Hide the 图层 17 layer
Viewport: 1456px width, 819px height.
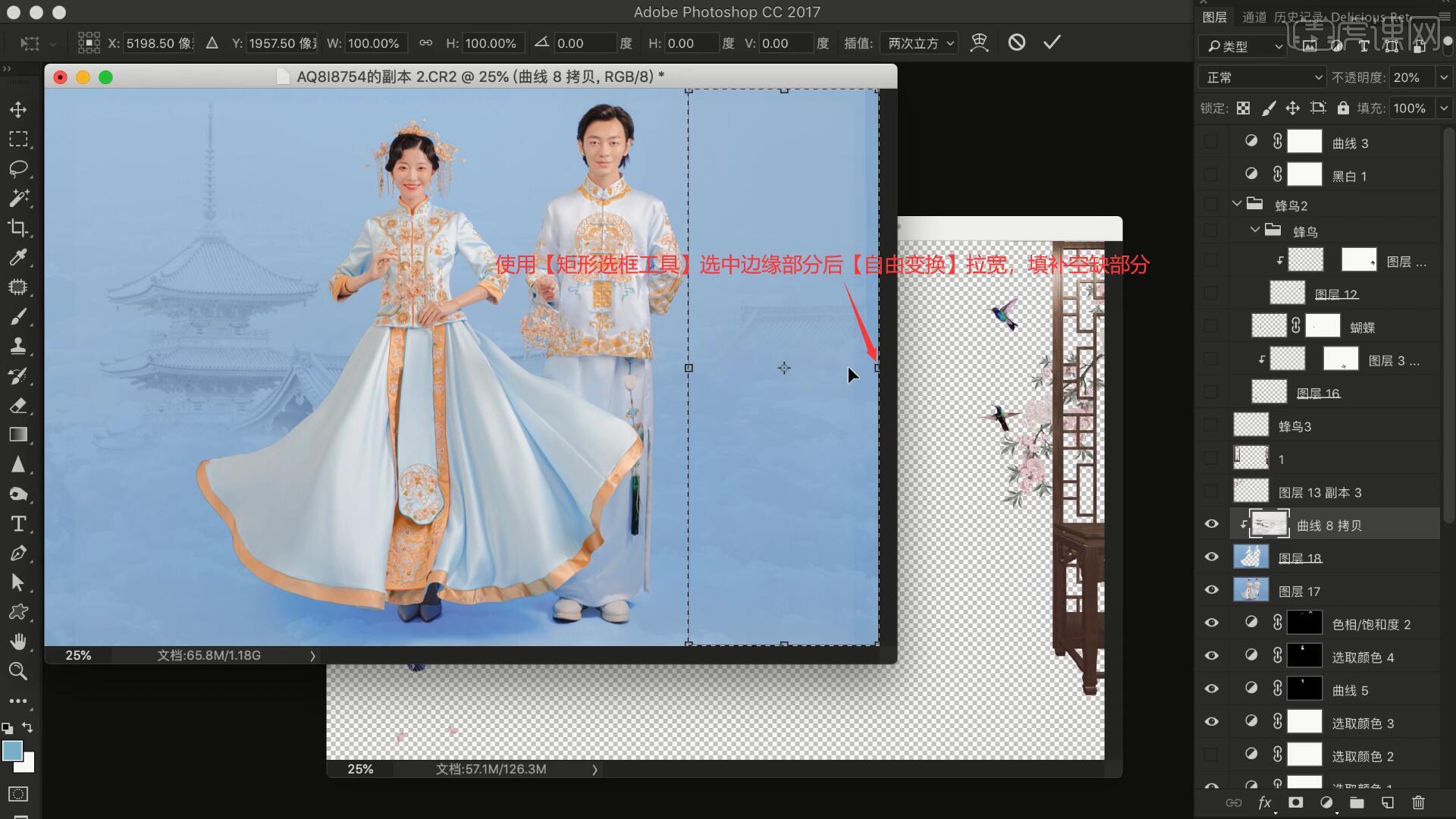[x=1211, y=591]
